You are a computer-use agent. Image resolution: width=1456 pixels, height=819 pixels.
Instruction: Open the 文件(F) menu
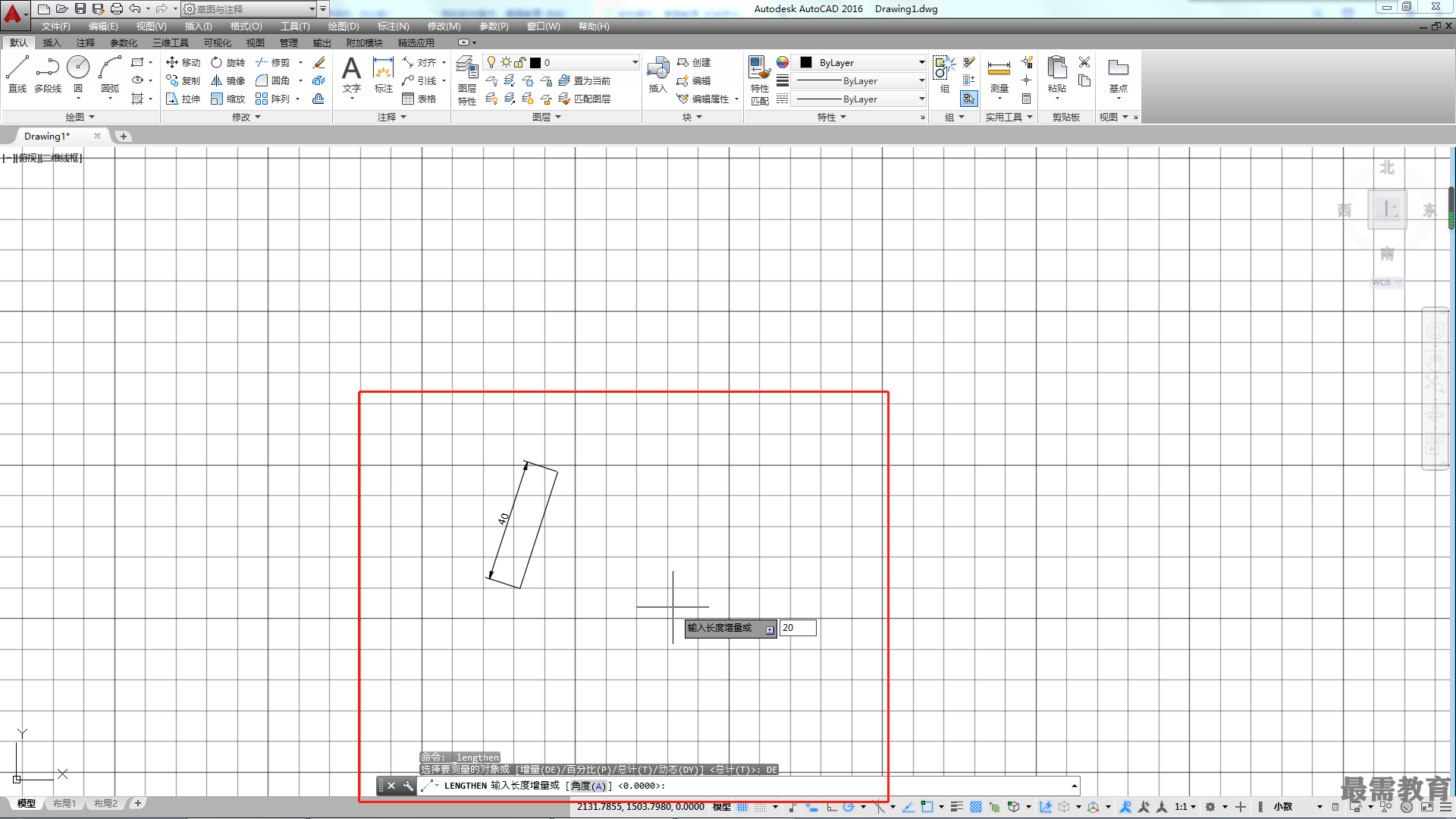(55, 27)
